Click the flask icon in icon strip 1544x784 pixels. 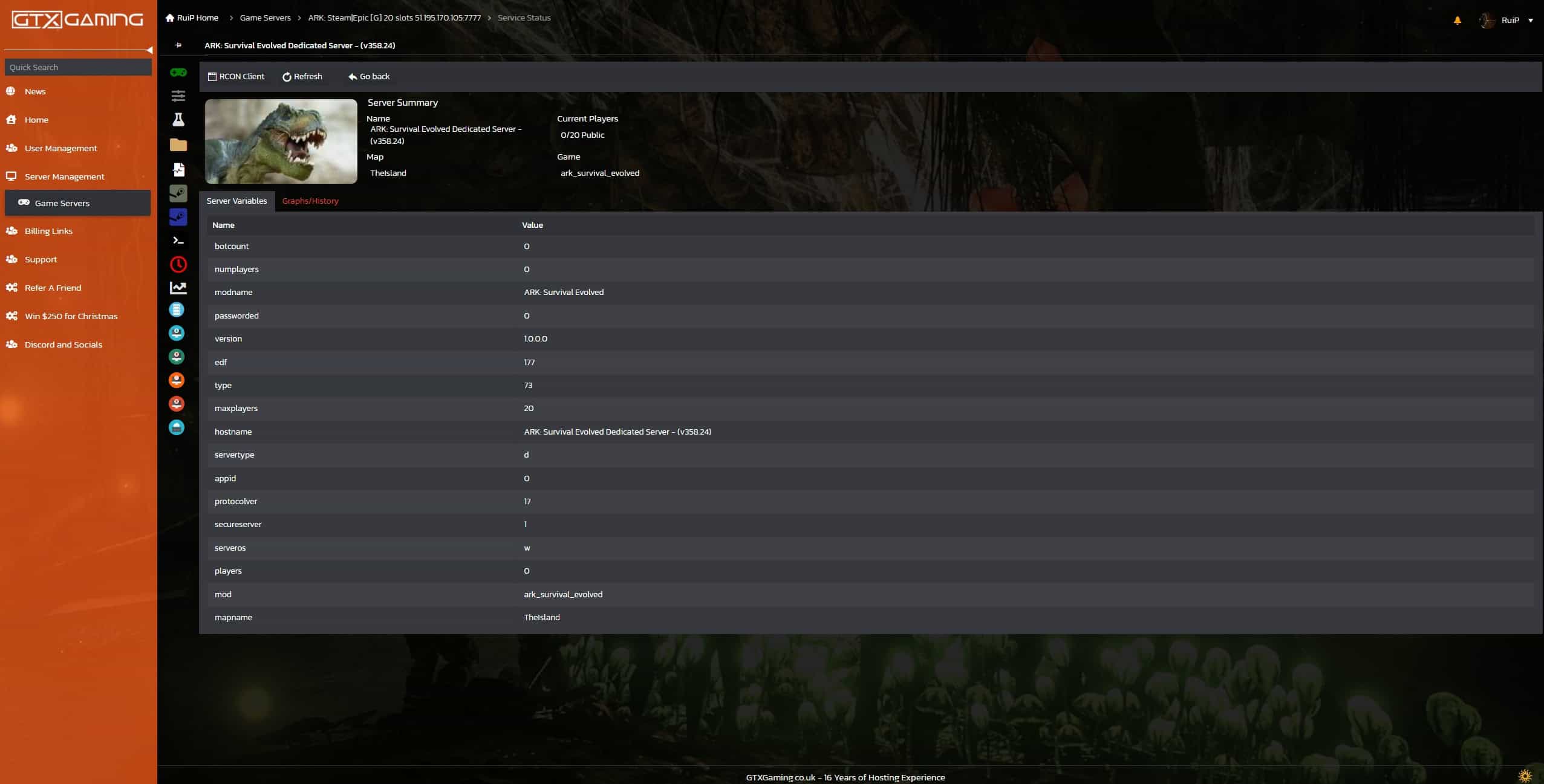(x=178, y=120)
